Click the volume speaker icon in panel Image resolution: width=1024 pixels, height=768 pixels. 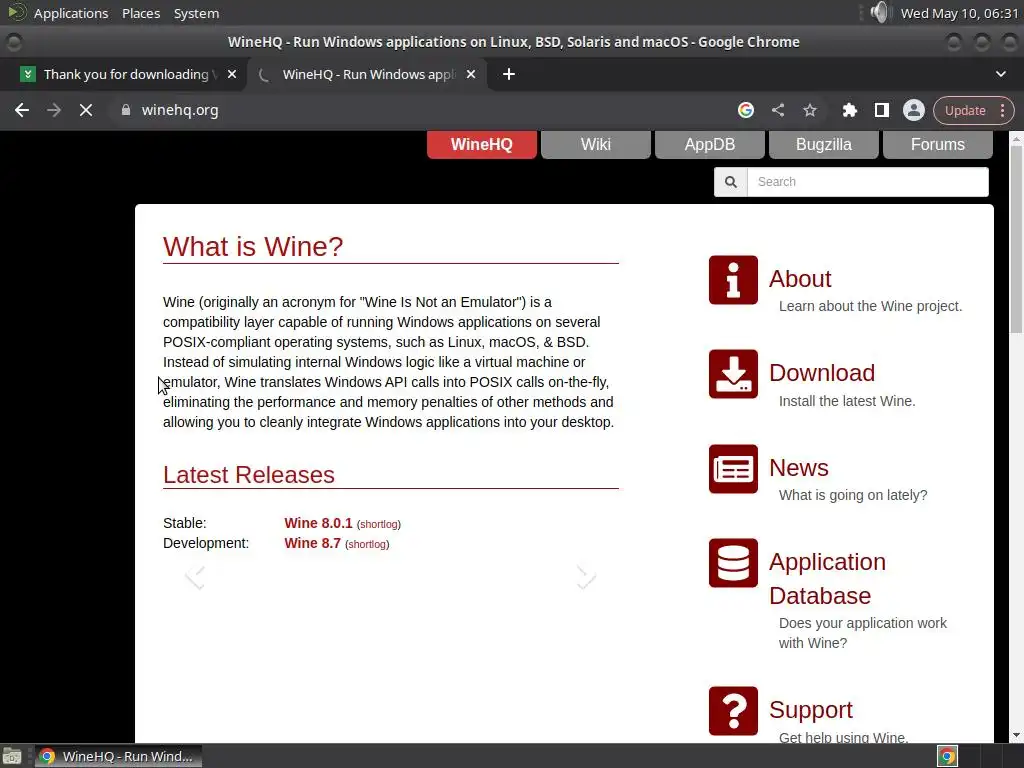880,12
